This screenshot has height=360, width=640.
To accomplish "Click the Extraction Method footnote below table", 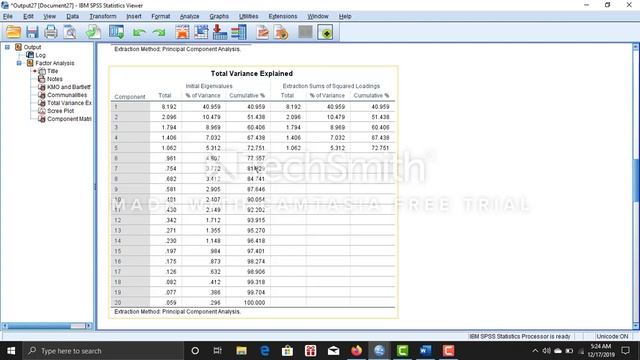I will (178, 311).
